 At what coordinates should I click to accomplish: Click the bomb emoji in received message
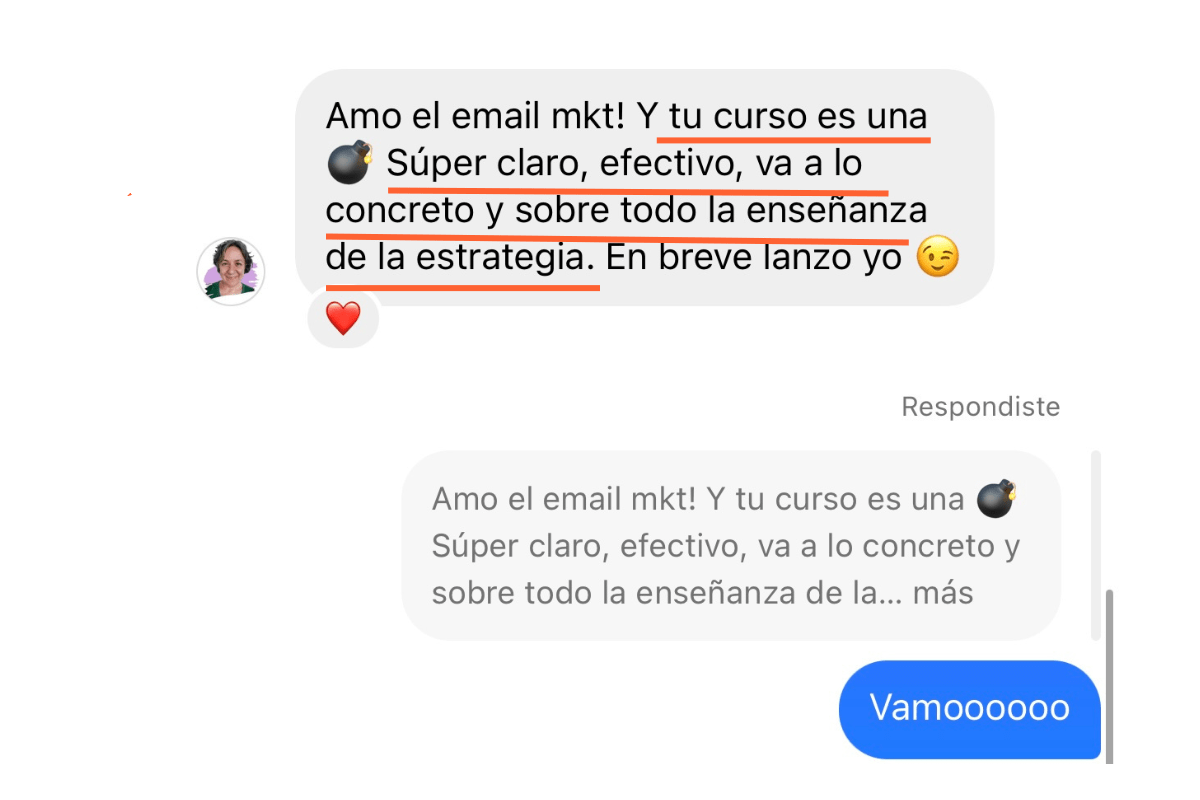pyautogui.click(x=350, y=164)
